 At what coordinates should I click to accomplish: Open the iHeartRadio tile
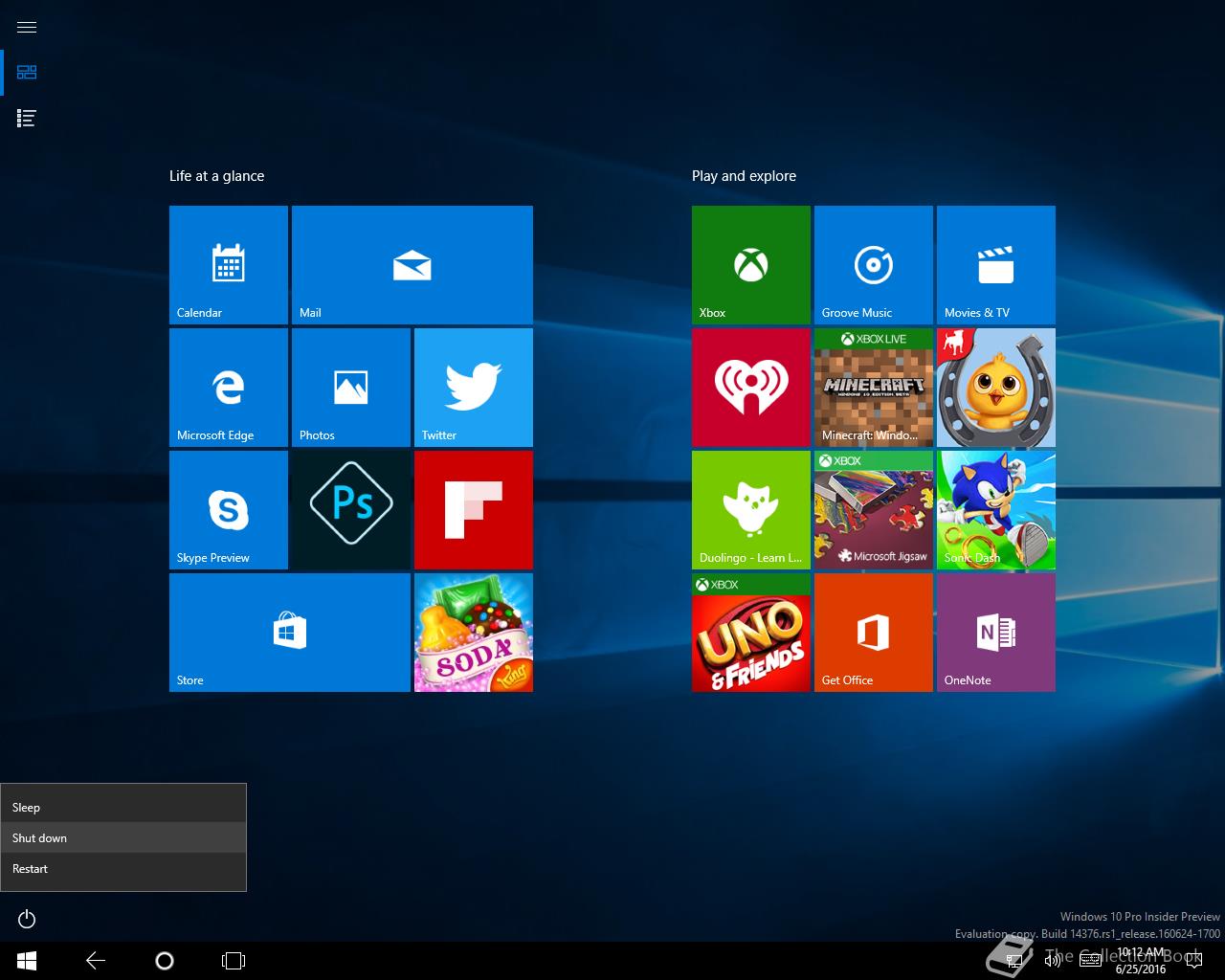[751, 388]
